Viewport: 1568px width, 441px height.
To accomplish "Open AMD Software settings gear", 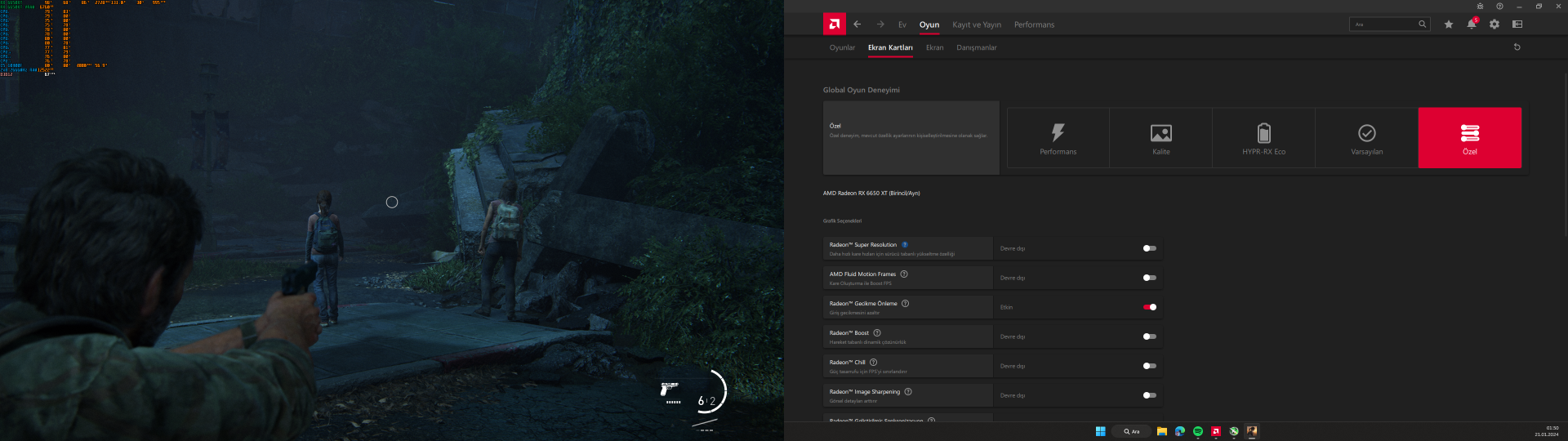I will 1494,24.
